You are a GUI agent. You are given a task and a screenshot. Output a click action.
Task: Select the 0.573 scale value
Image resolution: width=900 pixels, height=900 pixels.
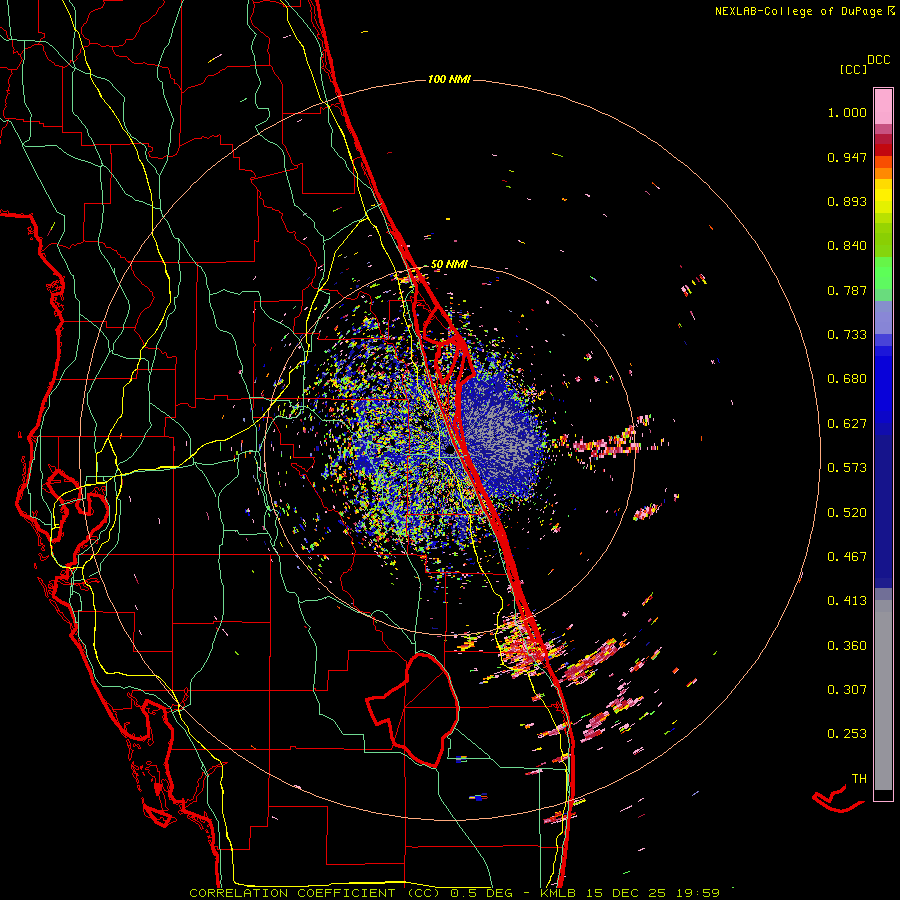[x=847, y=468]
